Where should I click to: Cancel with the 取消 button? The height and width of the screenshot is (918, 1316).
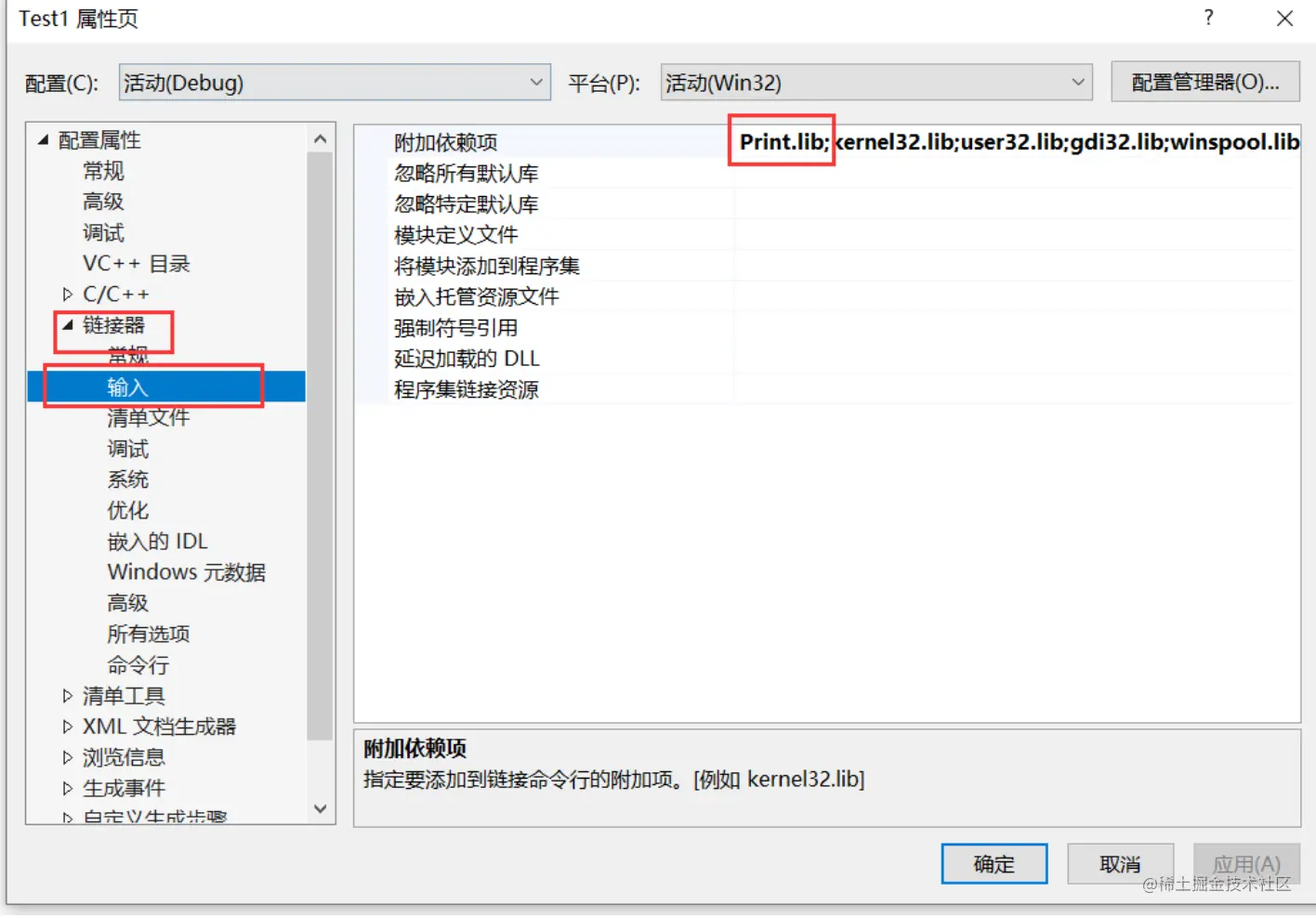[1120, 864]
